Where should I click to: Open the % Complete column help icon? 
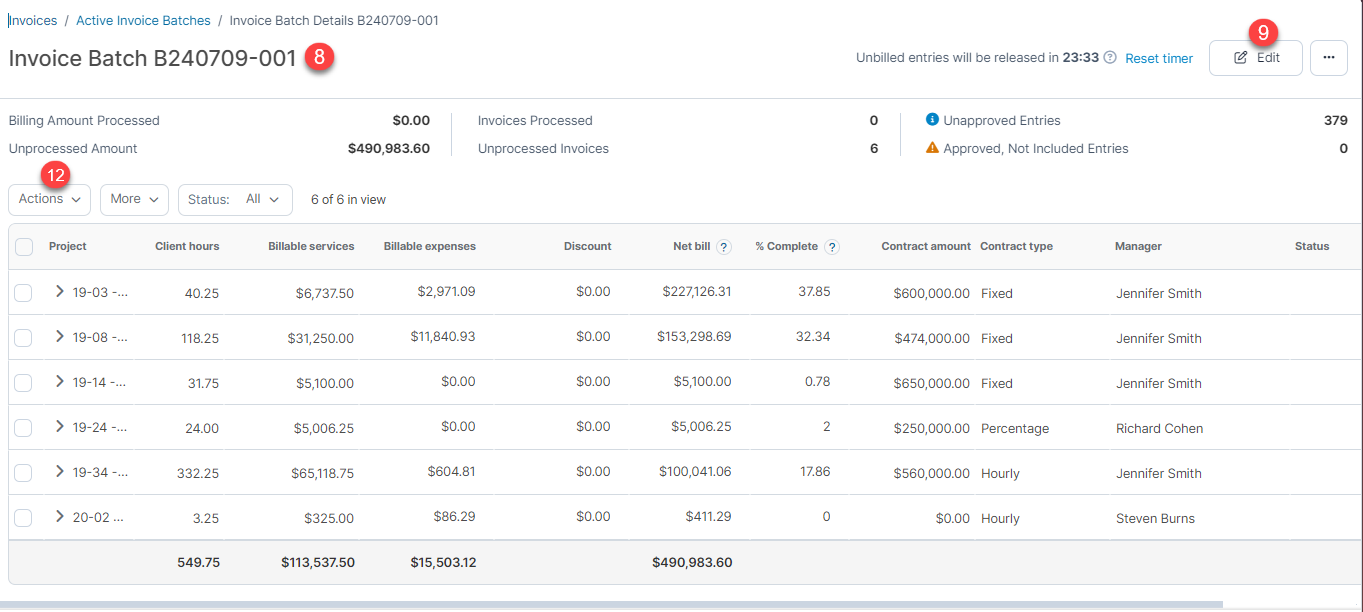[x=832, y=246]
